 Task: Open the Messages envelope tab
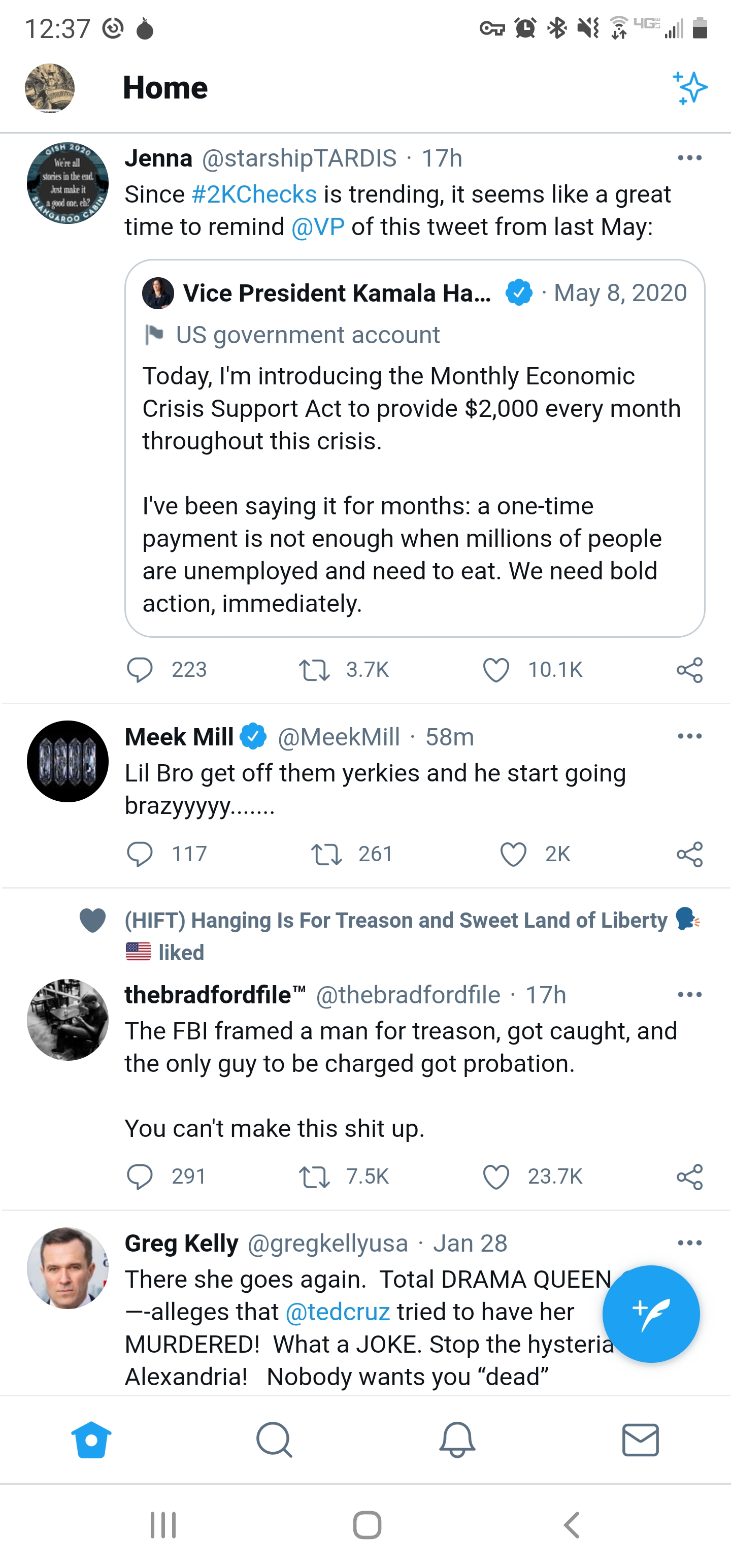click(x=640, y=1440)
